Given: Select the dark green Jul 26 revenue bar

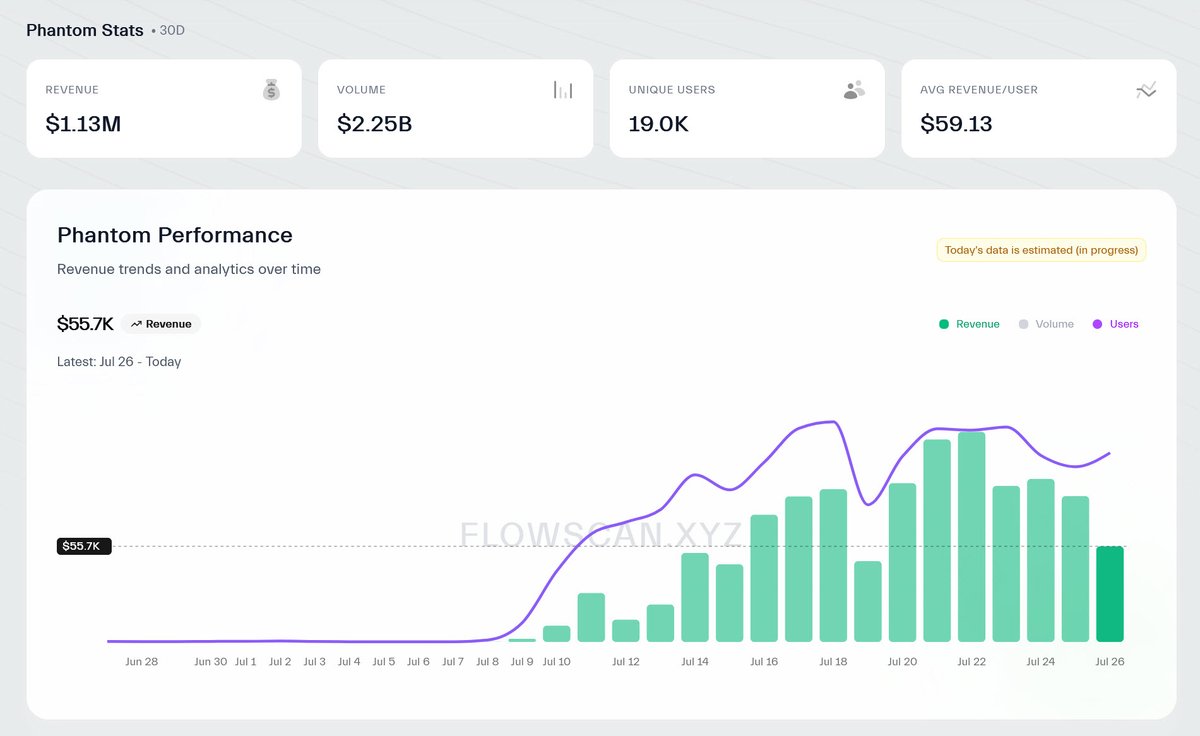Looking at the screenshot, I should tap(1110, 594).
